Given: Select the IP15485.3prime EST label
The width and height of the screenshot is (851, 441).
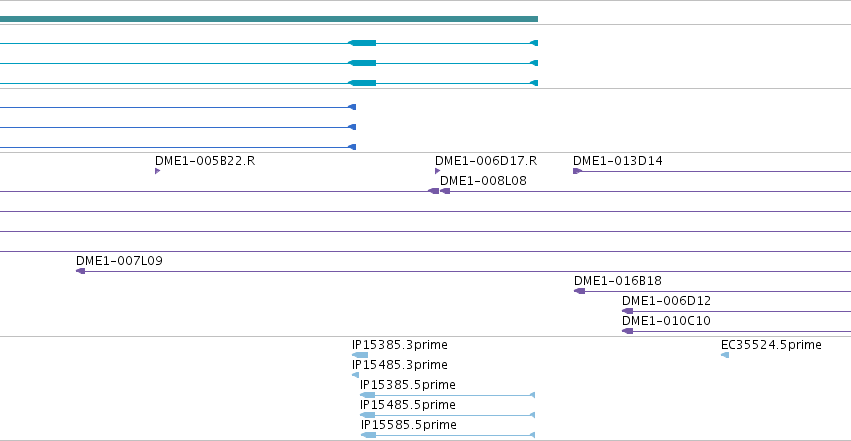Looking at the screenshot, I should pos(399,365).
